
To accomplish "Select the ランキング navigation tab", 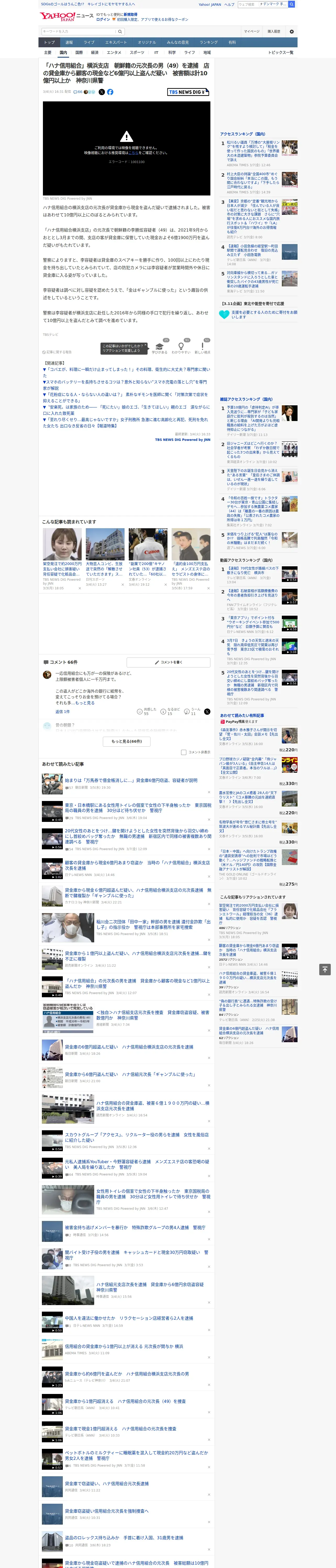I will click(209, 43).
